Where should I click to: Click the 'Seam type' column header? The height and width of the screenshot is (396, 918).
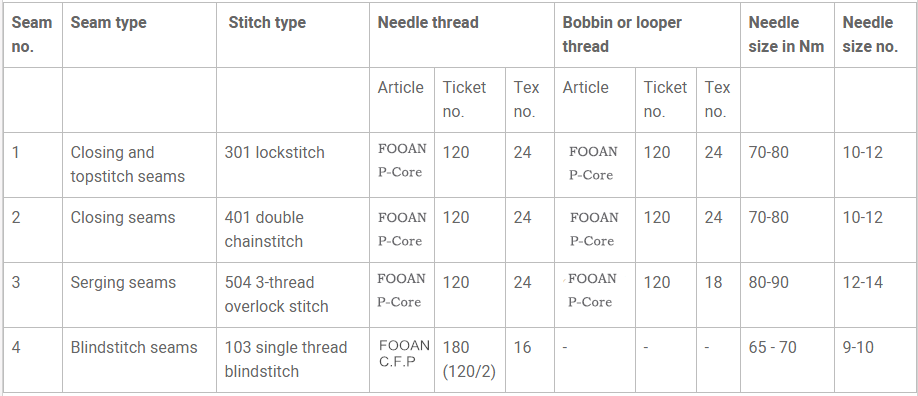tap(139, 35)
